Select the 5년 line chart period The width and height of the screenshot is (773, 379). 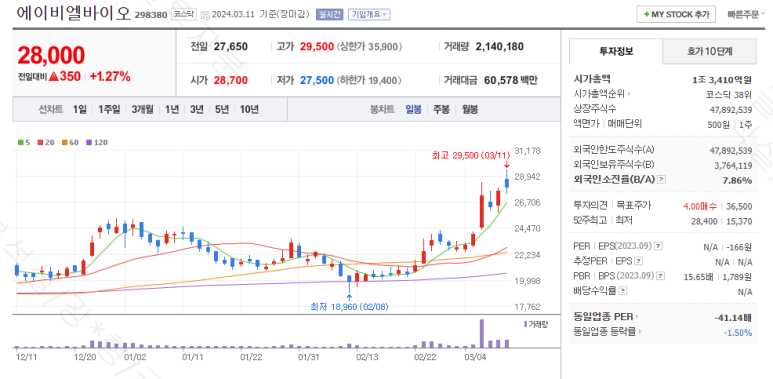point(221,109)
